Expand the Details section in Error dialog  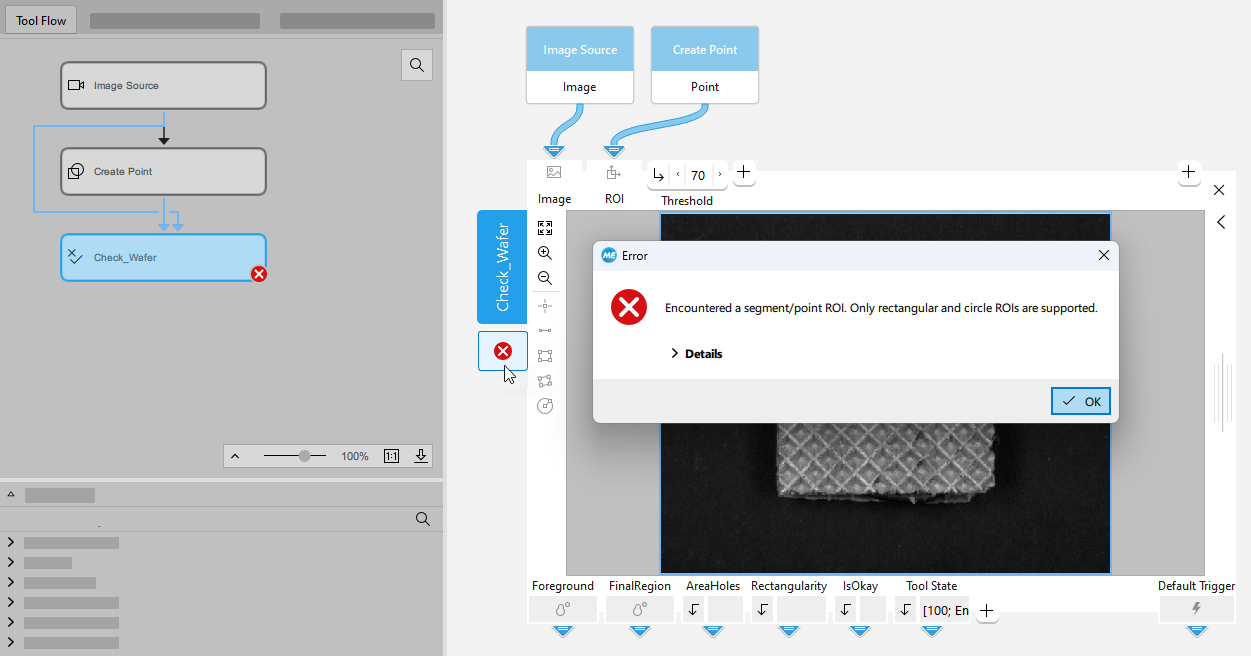pyautogui.click(x=696, y=354)
